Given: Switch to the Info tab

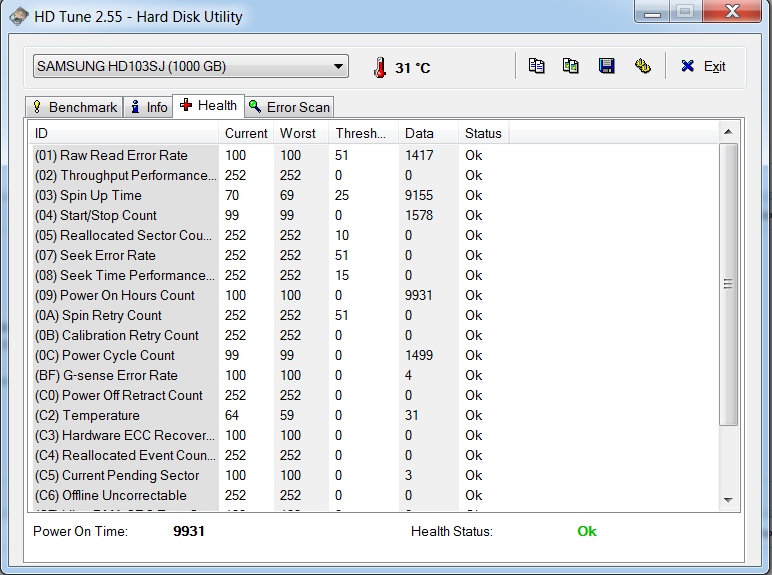Looking at the screenshot, I should (x=148, y=107).
